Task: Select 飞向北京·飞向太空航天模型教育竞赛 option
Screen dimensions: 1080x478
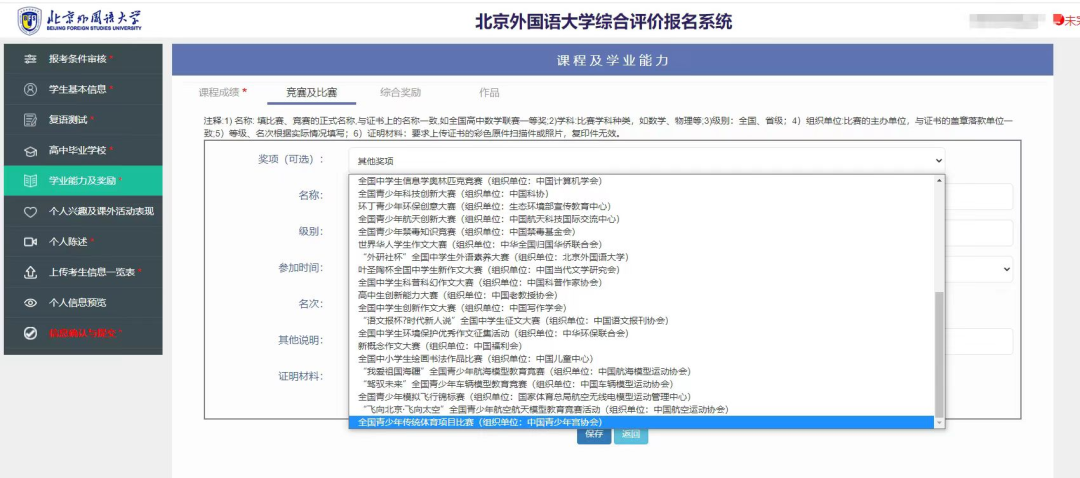Action: [x=641, y=409]
